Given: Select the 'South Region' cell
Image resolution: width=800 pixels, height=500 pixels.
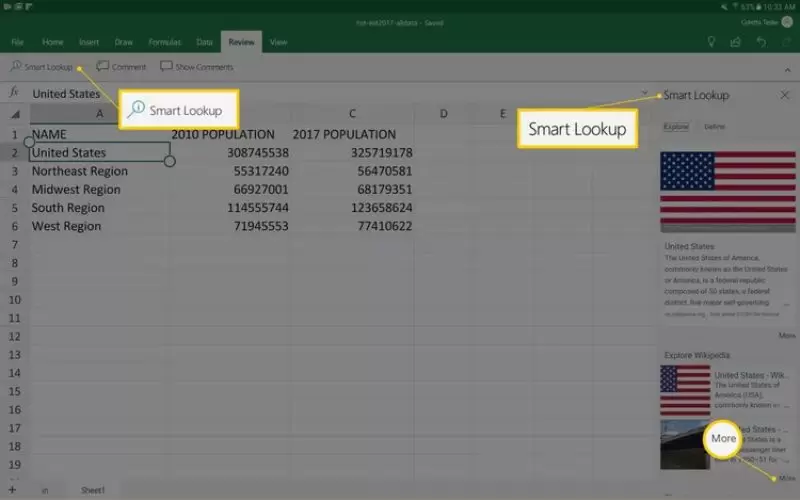Looking at the screenshot, I should coord(99,208).
